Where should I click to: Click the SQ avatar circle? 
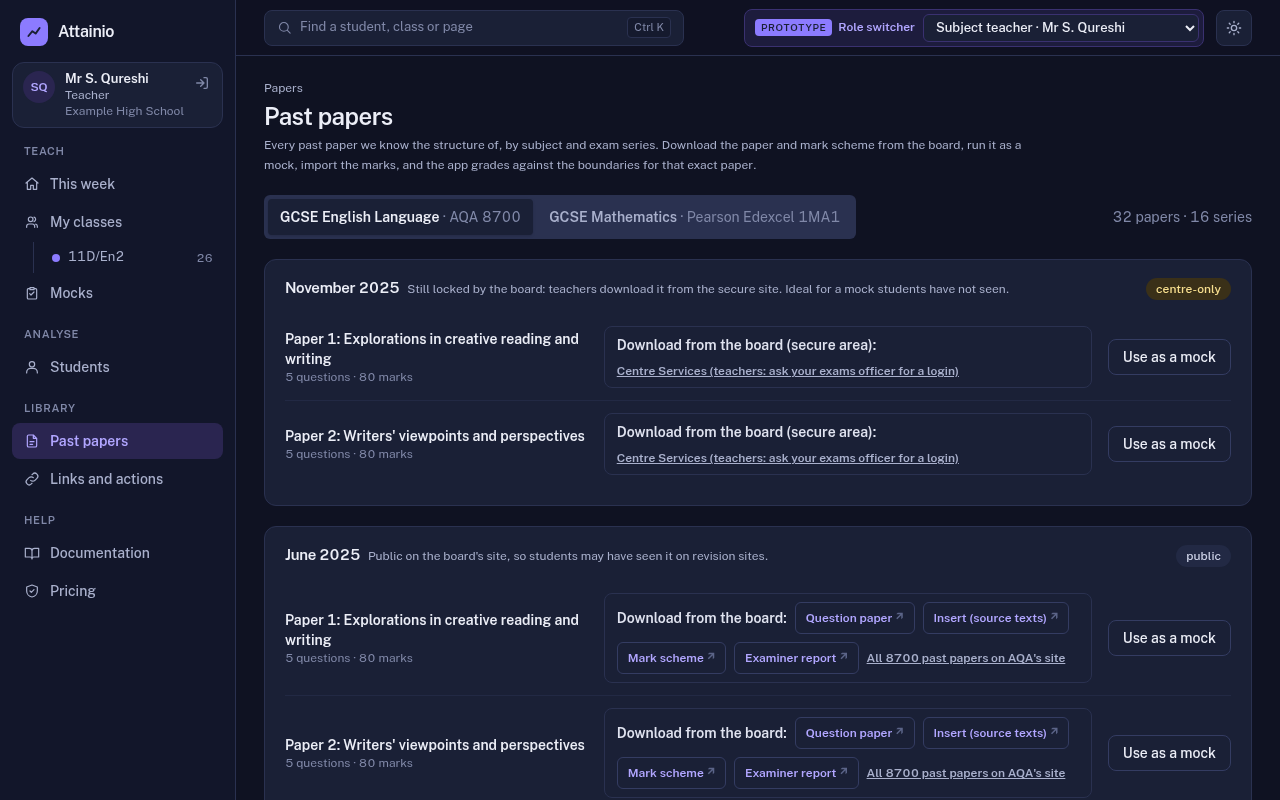coord(39,87)
